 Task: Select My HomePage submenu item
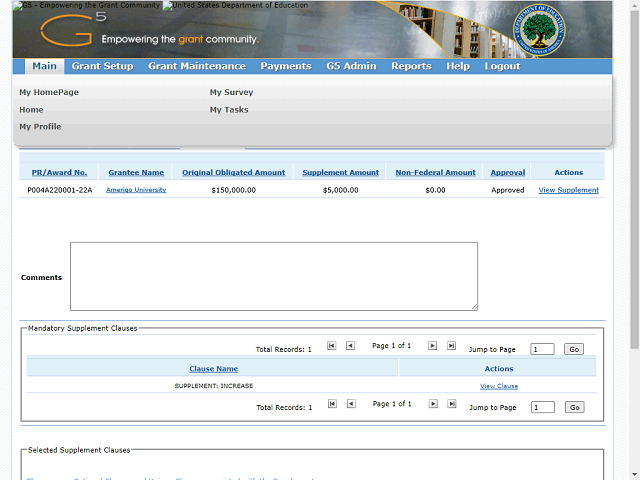point(49,92)
